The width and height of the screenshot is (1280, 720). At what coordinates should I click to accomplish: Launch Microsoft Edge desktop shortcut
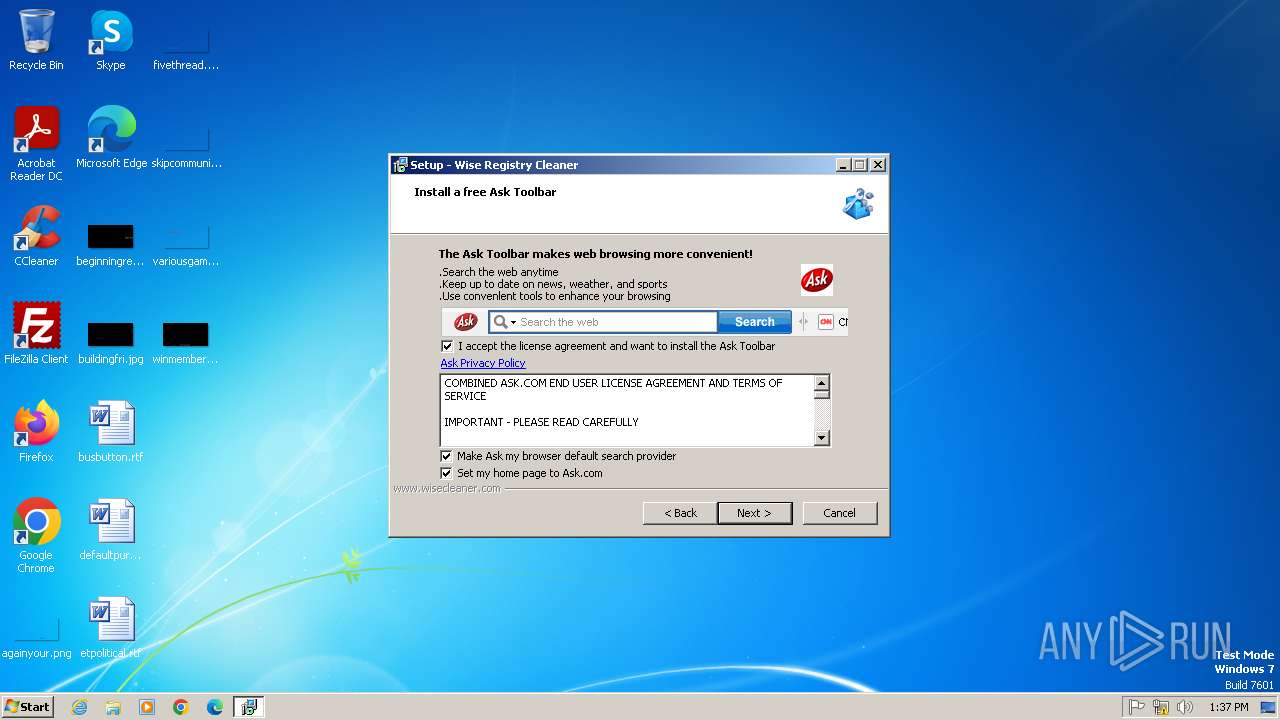point(111,138)
